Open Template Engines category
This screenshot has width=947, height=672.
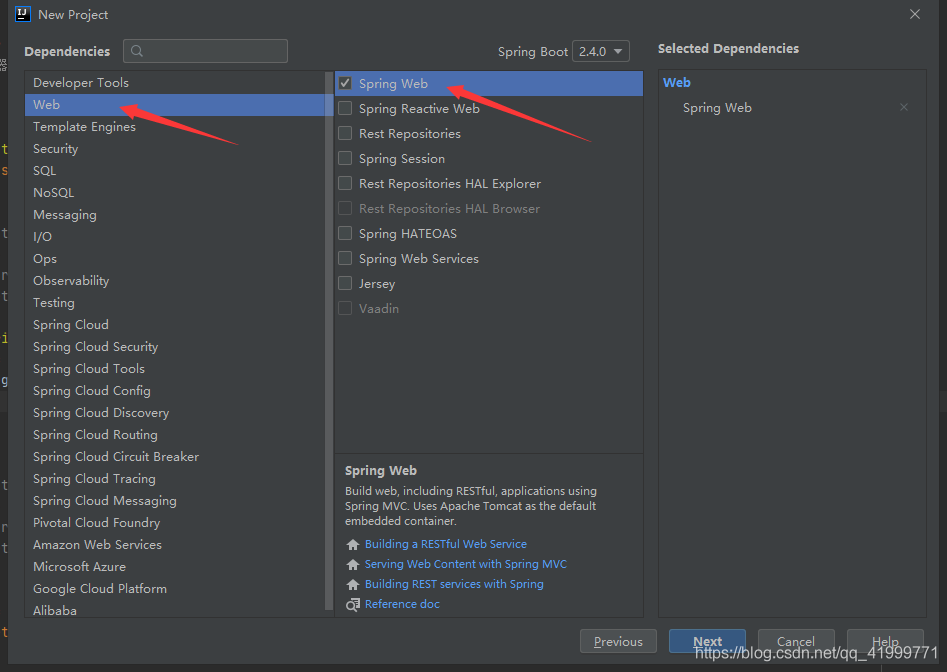[175, 127]
